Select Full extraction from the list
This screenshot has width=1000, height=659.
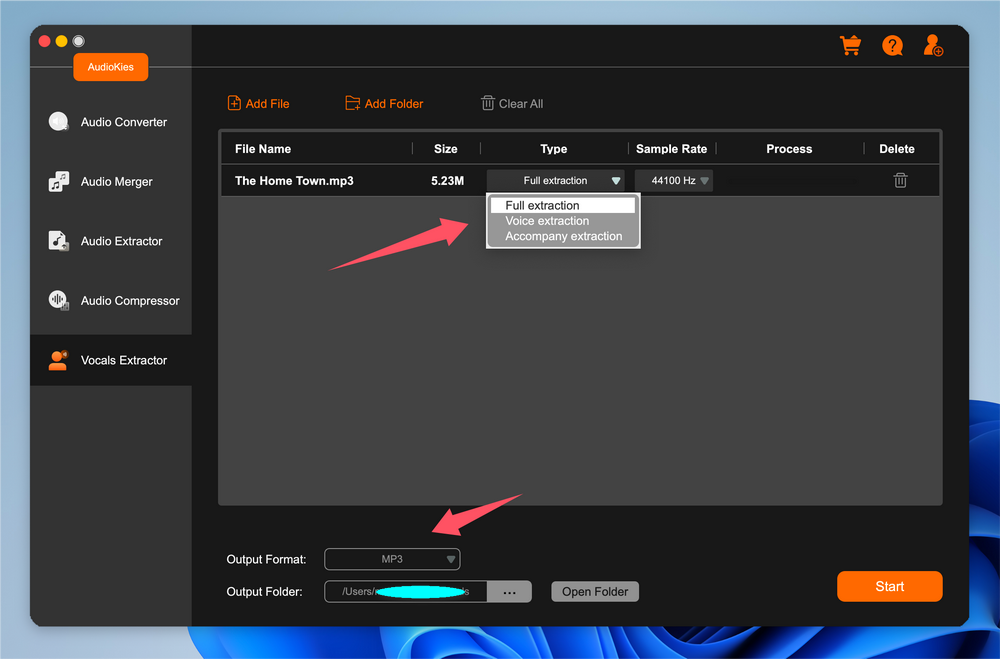click(x=542, y=206)
